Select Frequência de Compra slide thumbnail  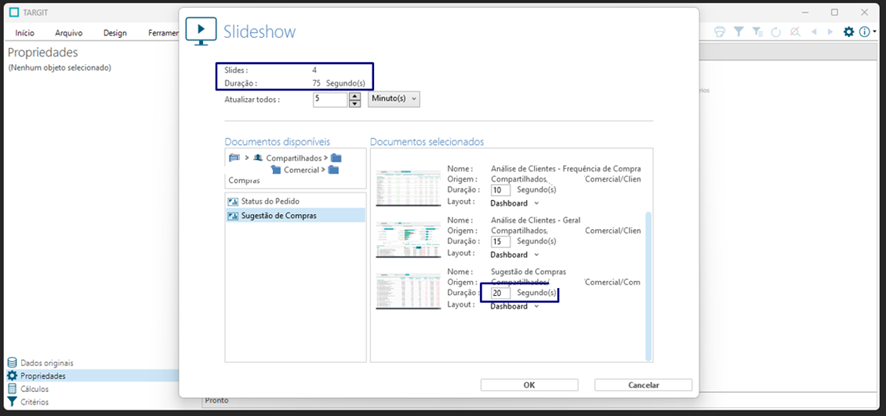pyautogui.click(x=409, y=187)
